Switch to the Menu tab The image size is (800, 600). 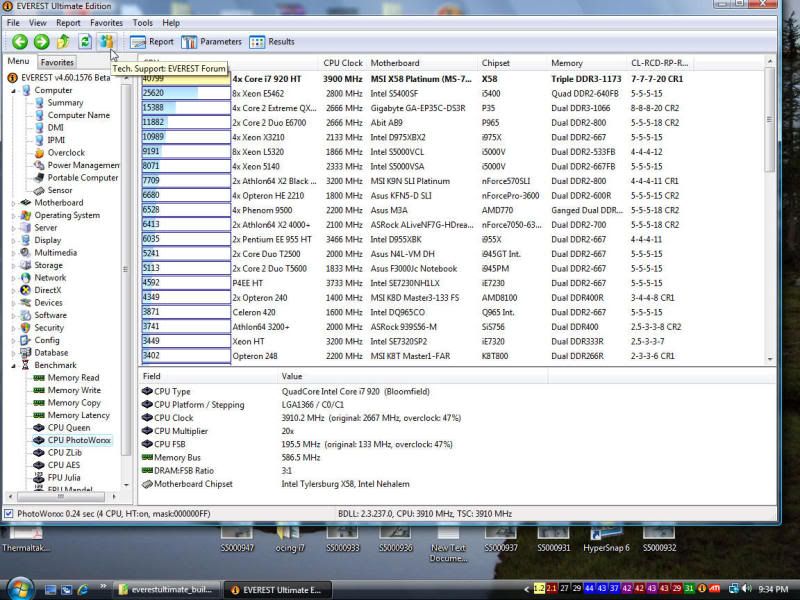[x=18, y=61]
